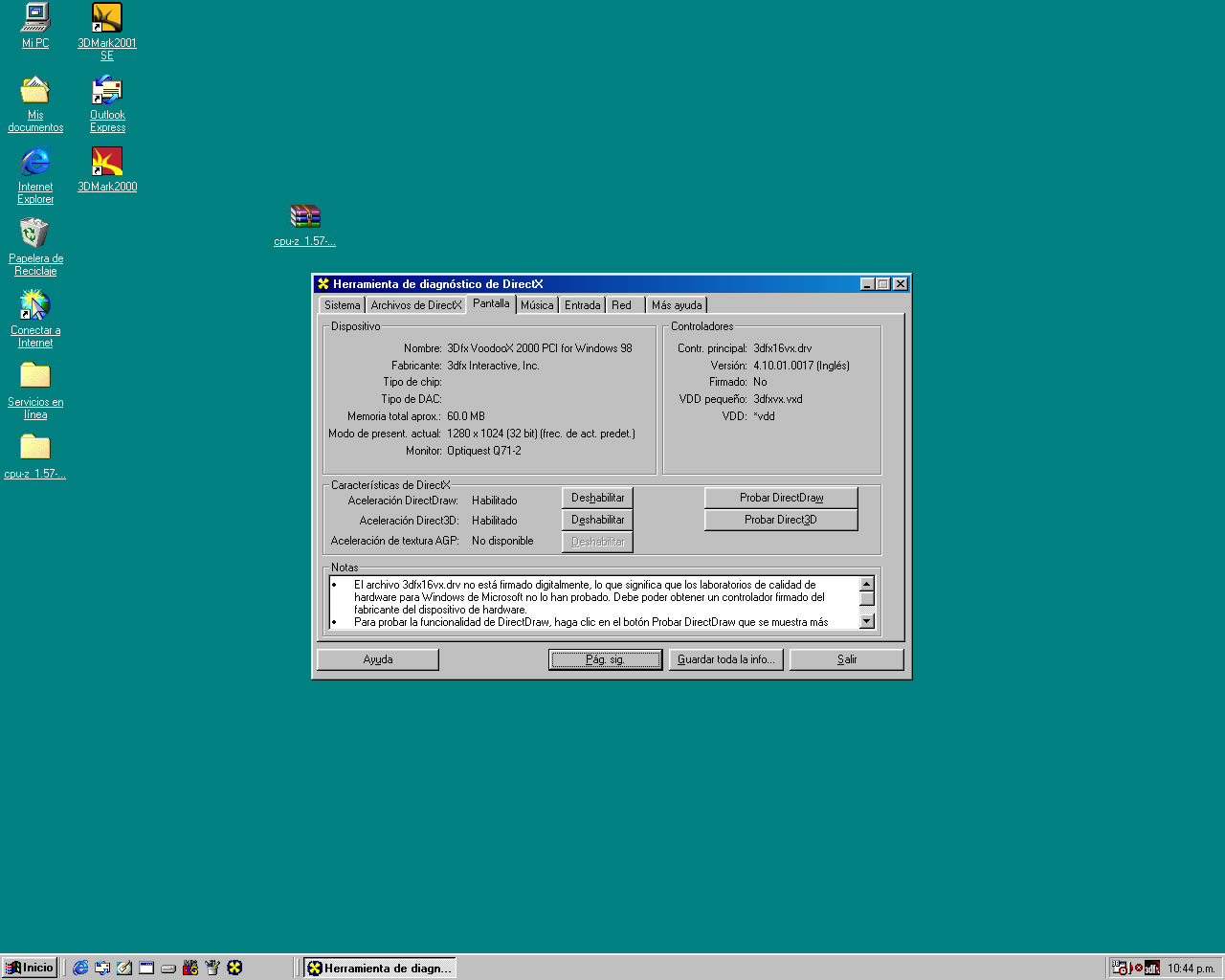
Task: Click the 3Dfx VoodooX 2000 PCI device name
Action: 539,348
